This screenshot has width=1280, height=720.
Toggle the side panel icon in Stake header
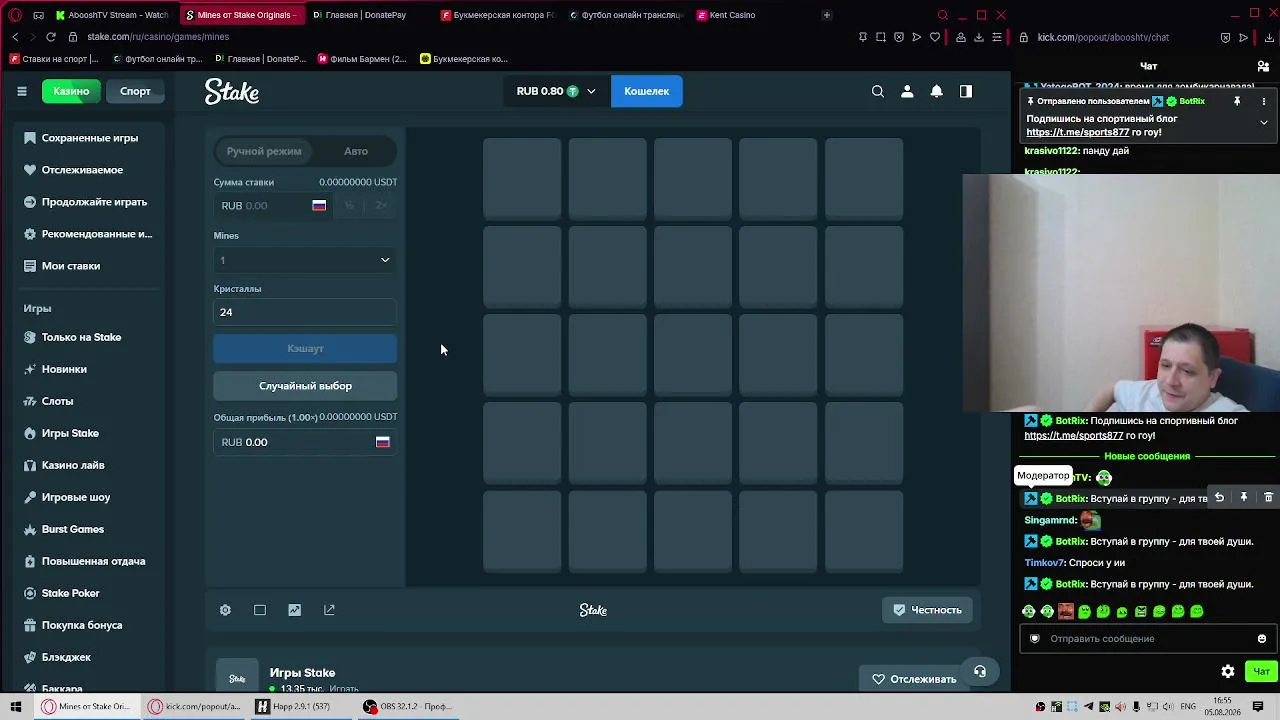pos(966,91)
